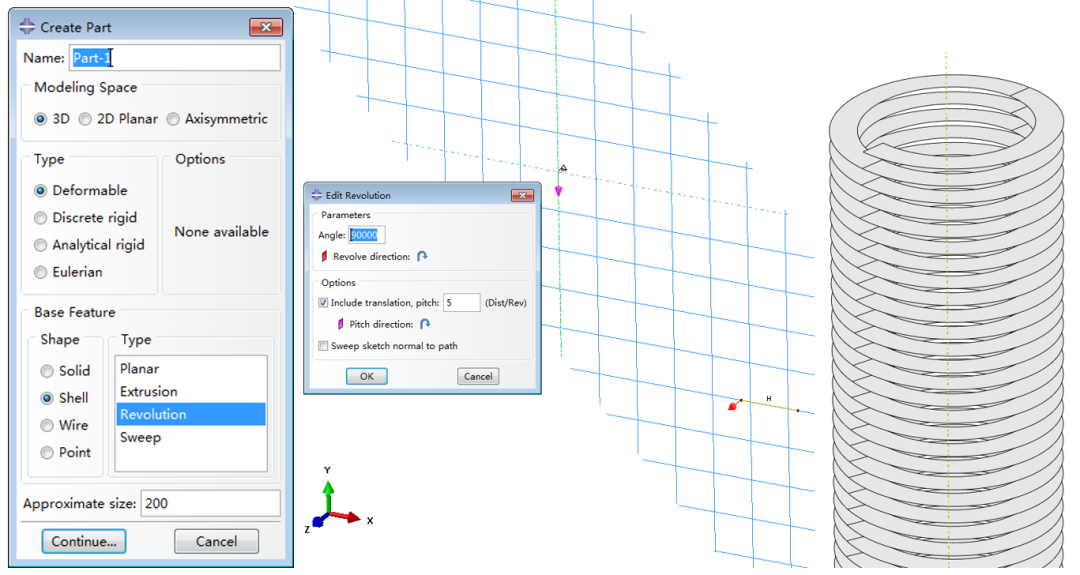Click Continue in Create Part dialog
Image resolution: width=1080 pixels, height=575 pixels.
coord(83,541)
